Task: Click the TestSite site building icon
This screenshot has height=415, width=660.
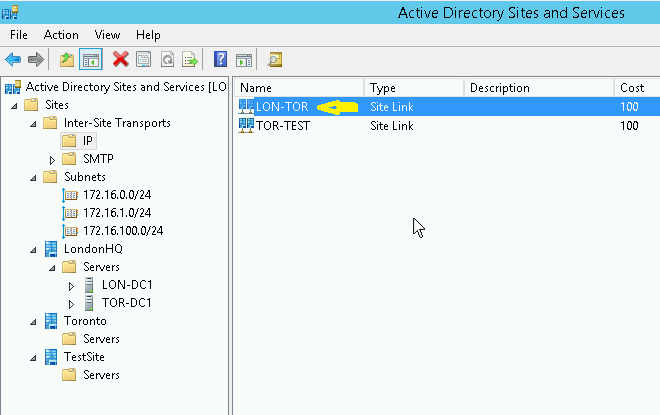Action: tap(51, 357)
